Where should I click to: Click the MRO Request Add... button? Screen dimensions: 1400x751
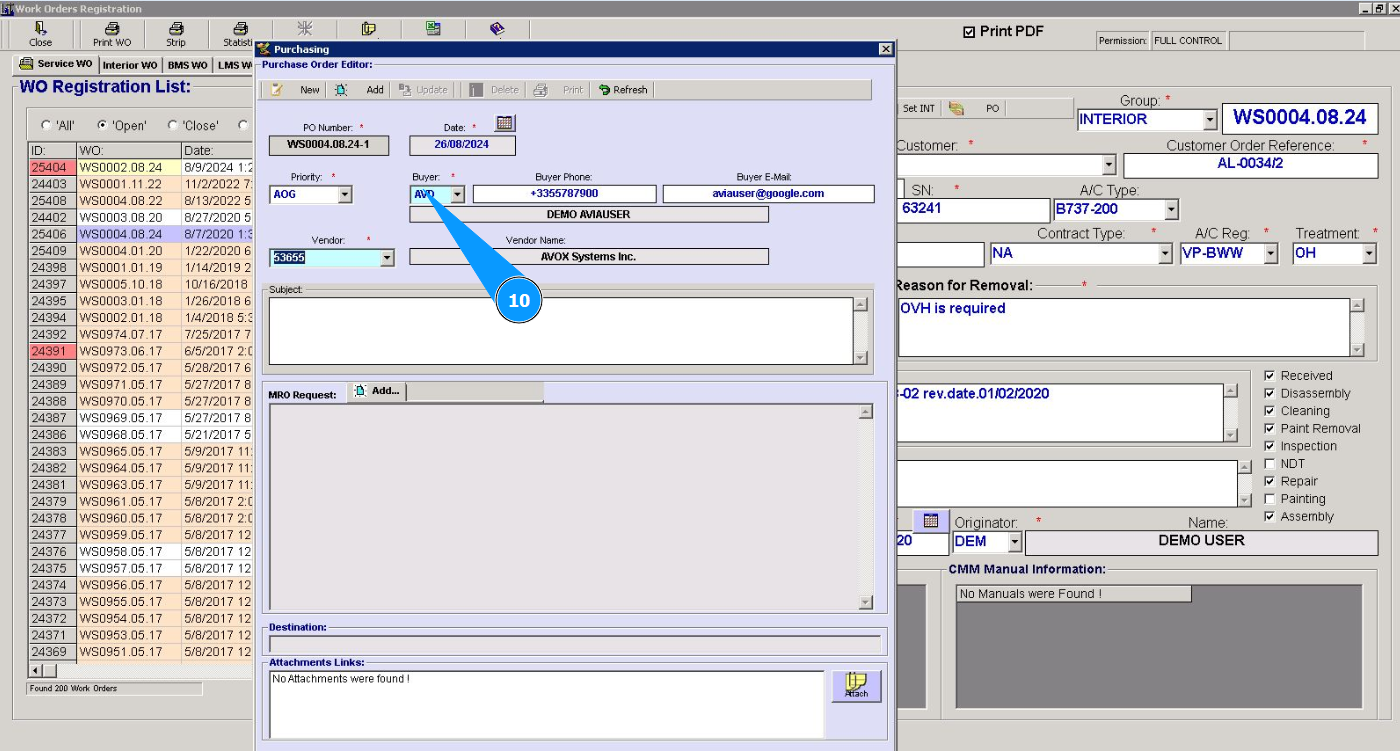tap(377, 391)
